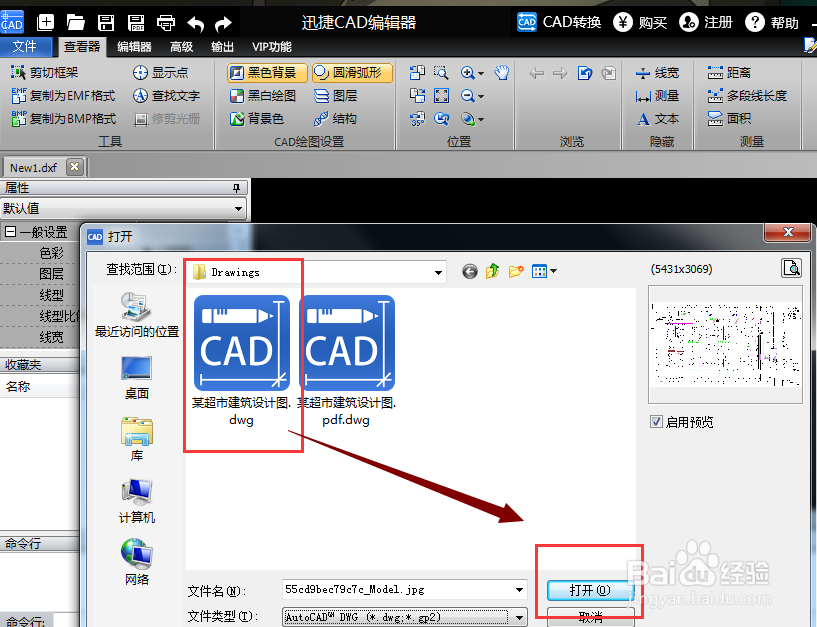Click 复制为EMF格式 tool
Image resolution: width=817 pixels, height=627 pixels.
coord(63,95)
